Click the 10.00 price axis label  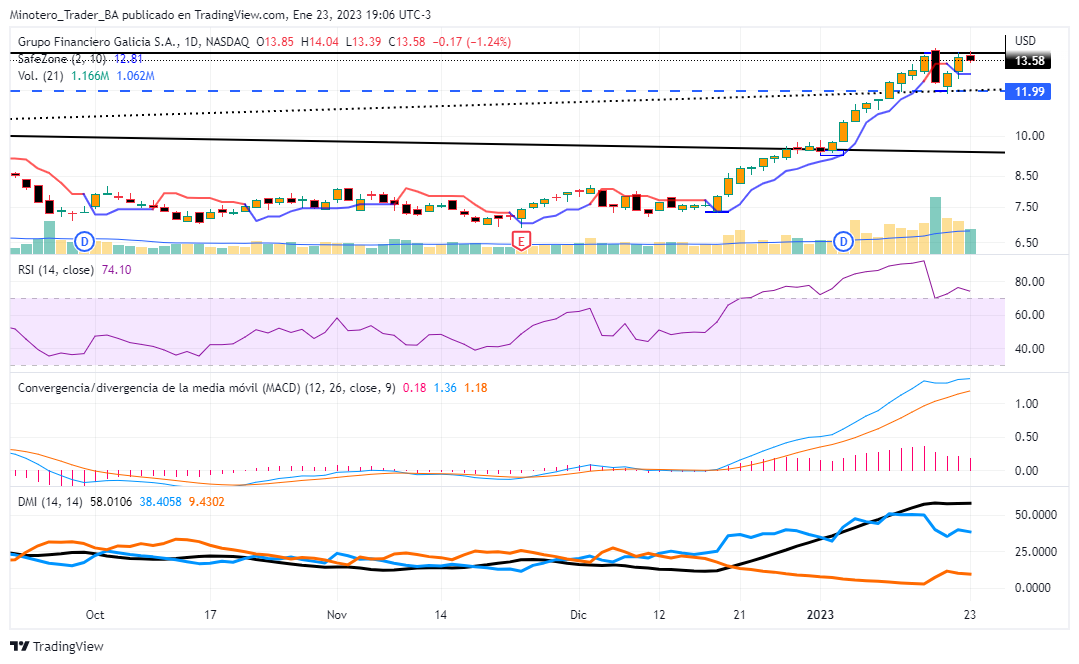1029,136
